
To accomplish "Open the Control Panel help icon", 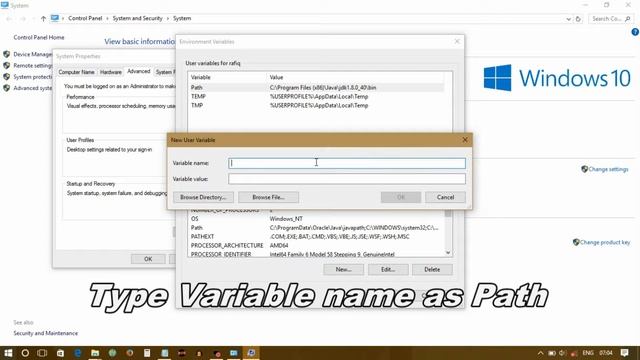I will tap(635, 32).
